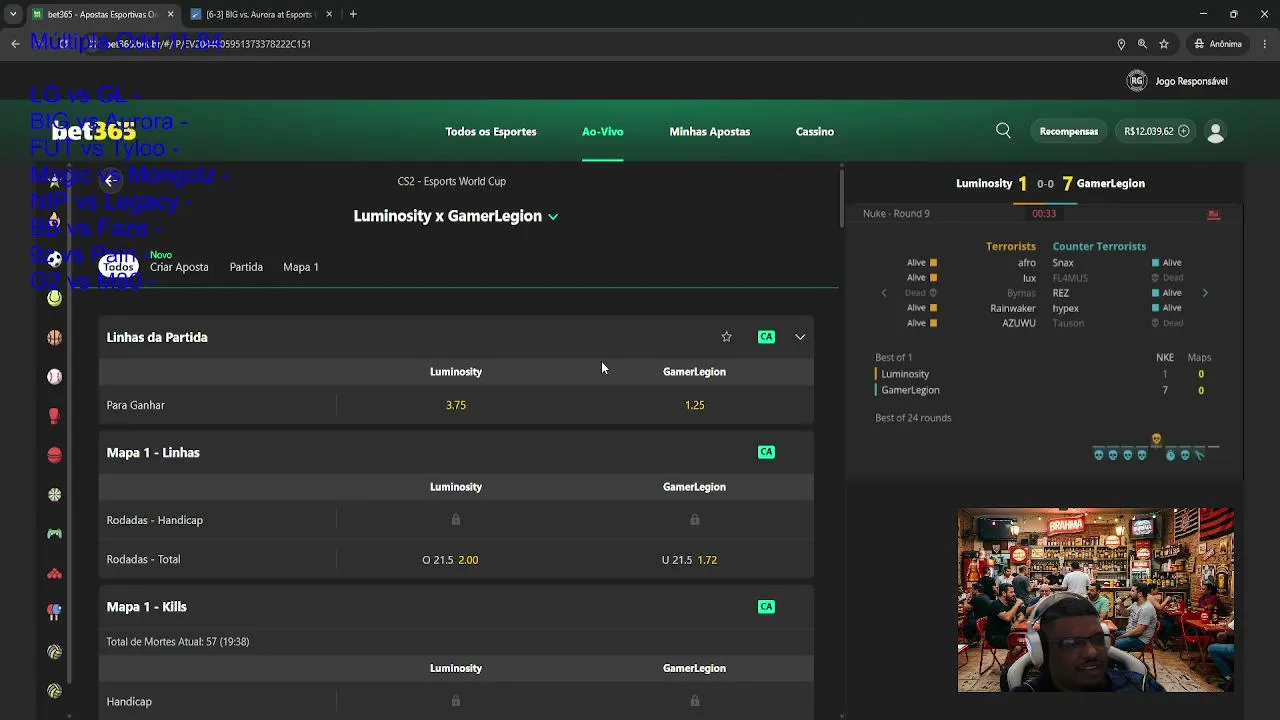Viewport: 1280px width, 720px height.
Task: Click the browser back arrow
Action: (x=15, y=44)
